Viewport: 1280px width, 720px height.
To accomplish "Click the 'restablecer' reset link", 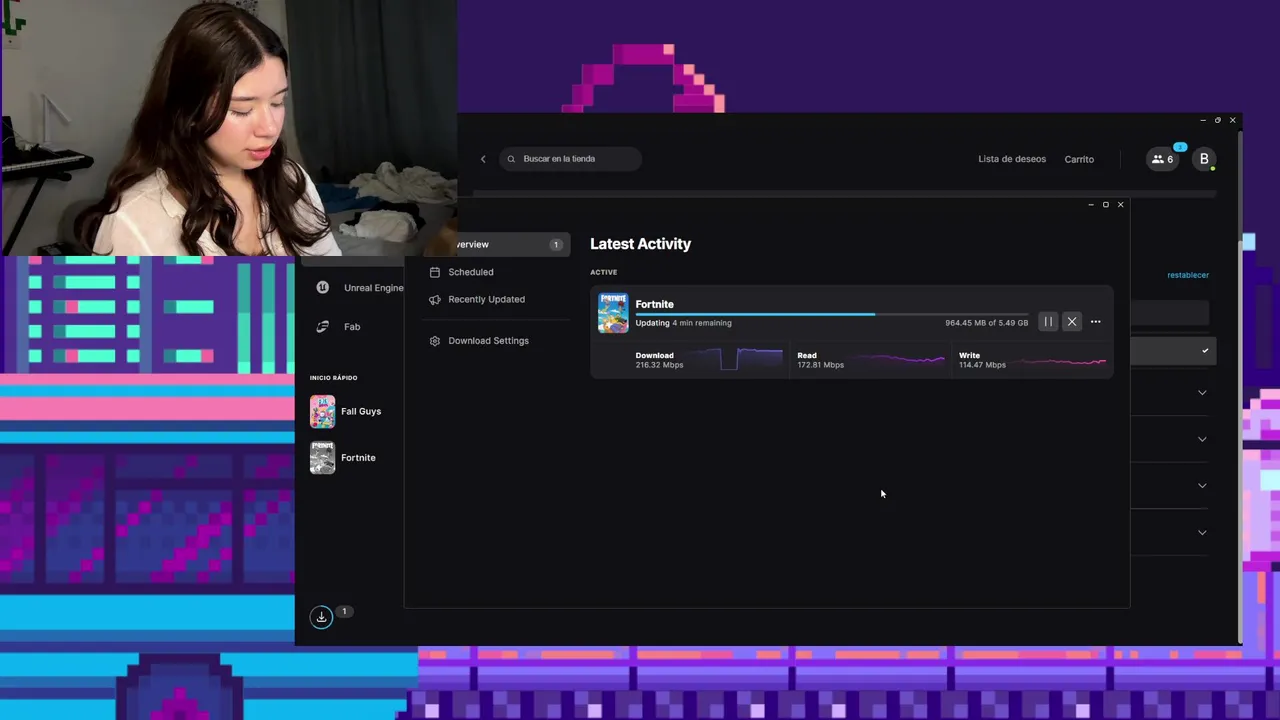I will pyautogui.click(x=1188, y=275).
